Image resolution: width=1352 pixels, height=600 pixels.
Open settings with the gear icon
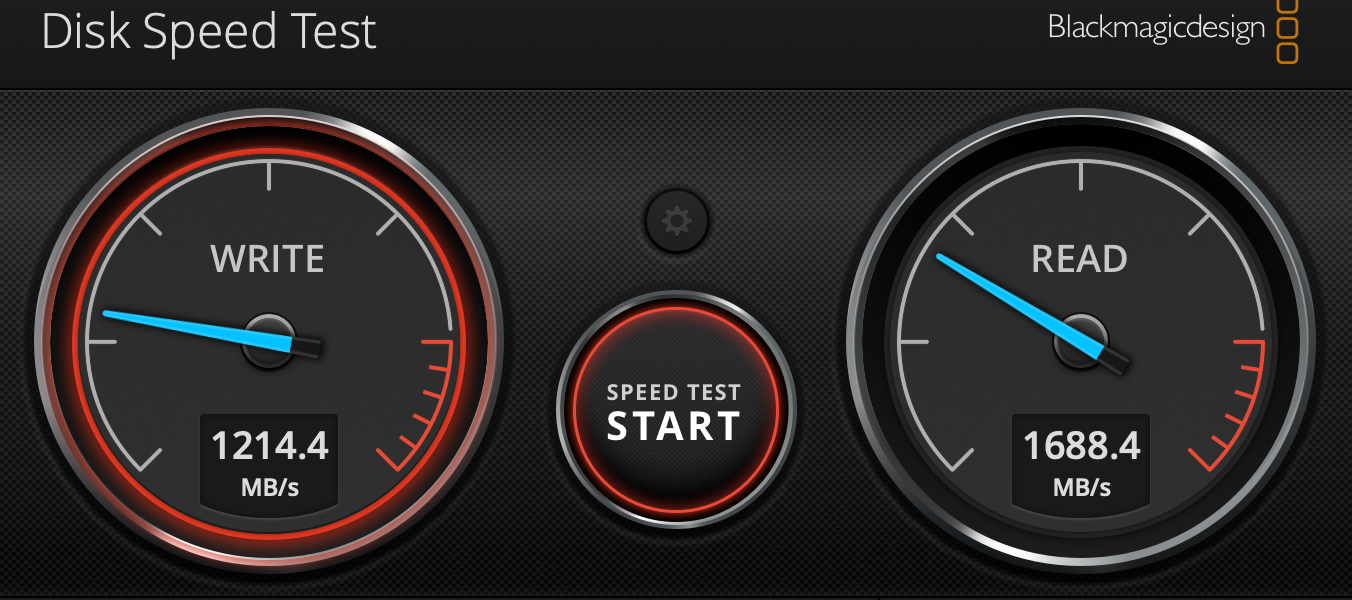677,220
